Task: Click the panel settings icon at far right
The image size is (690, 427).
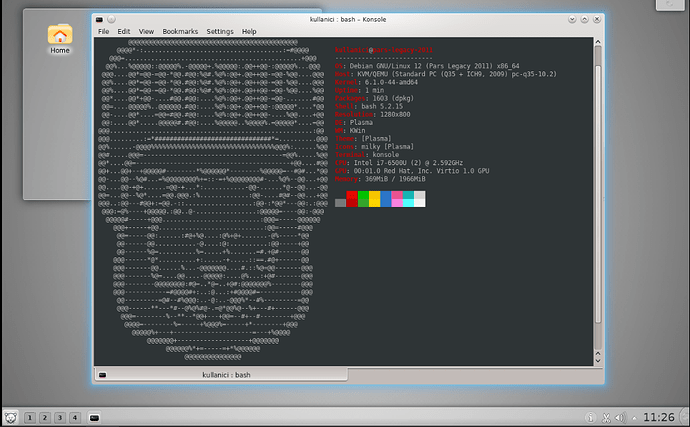Action: 683,417
